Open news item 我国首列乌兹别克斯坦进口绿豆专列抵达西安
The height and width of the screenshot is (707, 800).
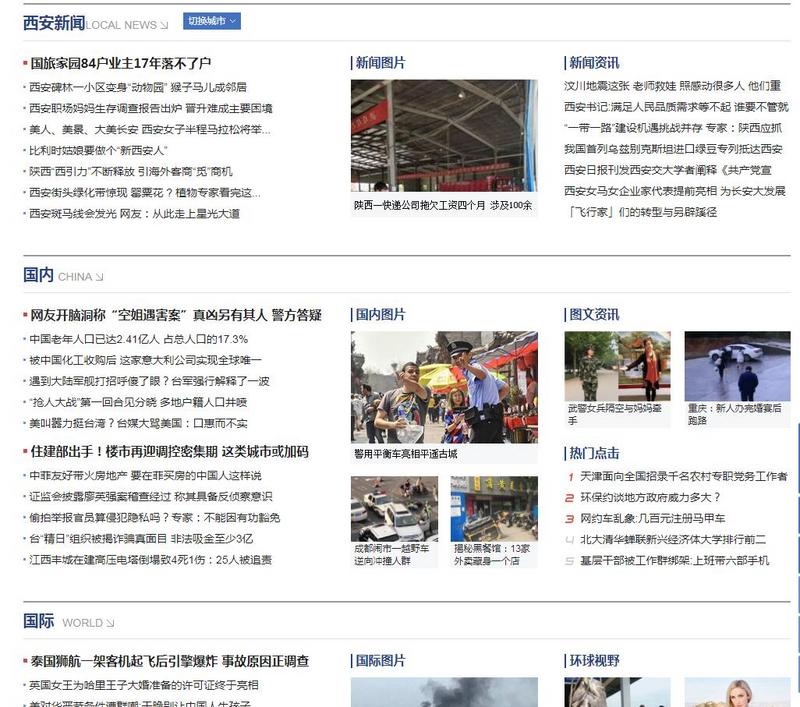673,149
